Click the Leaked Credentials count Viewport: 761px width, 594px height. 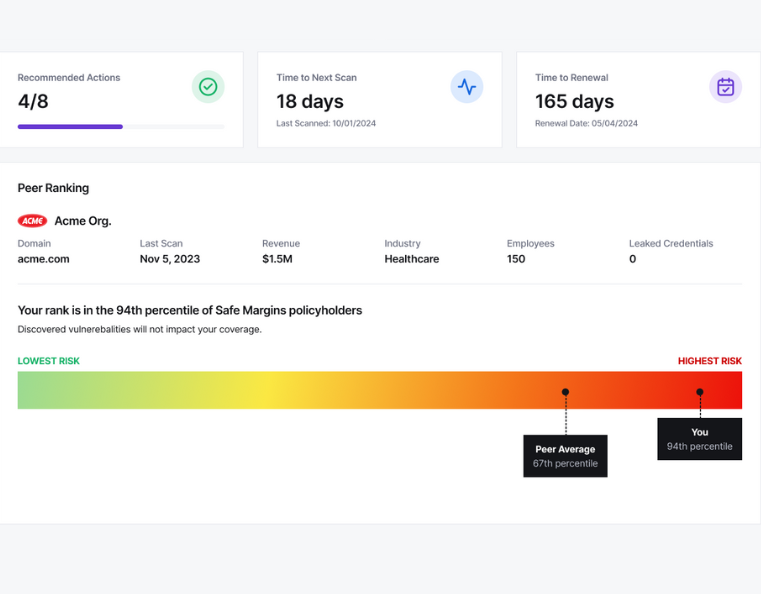pos(632,259)
